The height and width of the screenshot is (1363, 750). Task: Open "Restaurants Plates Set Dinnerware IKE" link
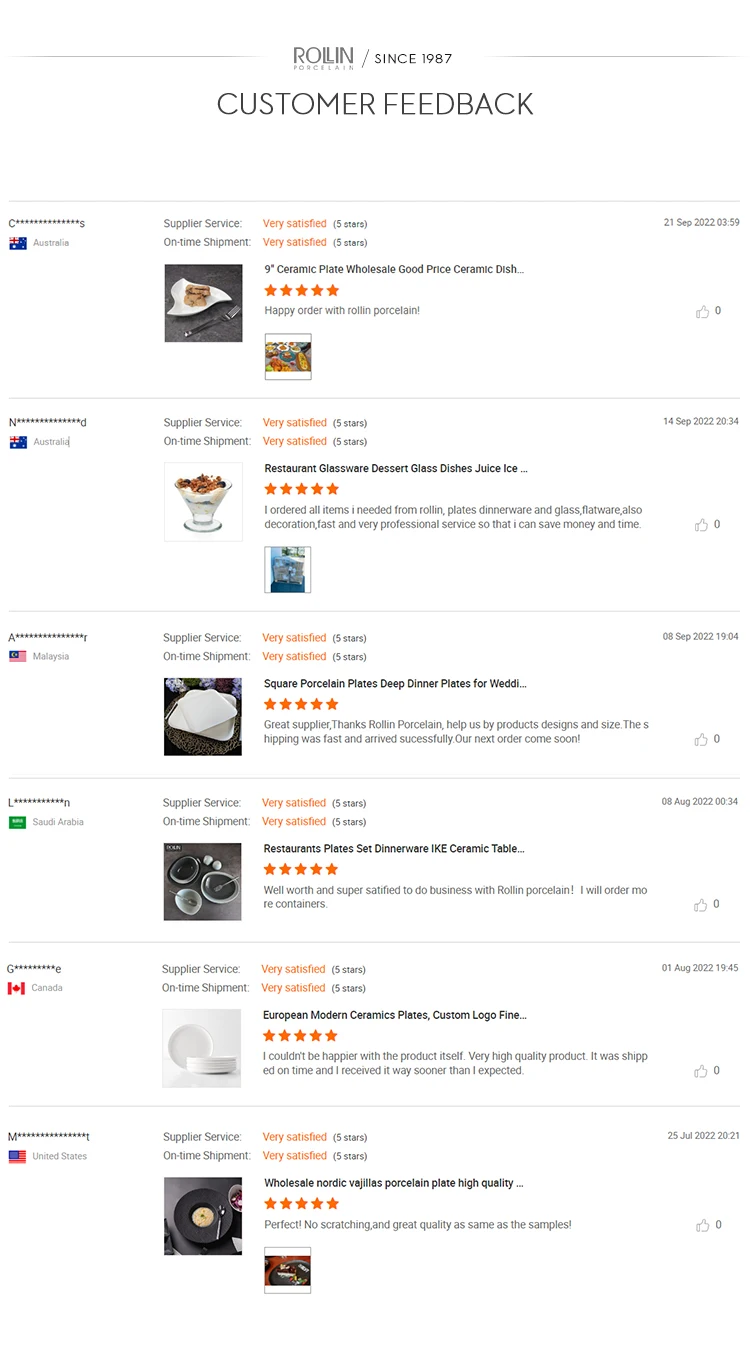(394, 849)
